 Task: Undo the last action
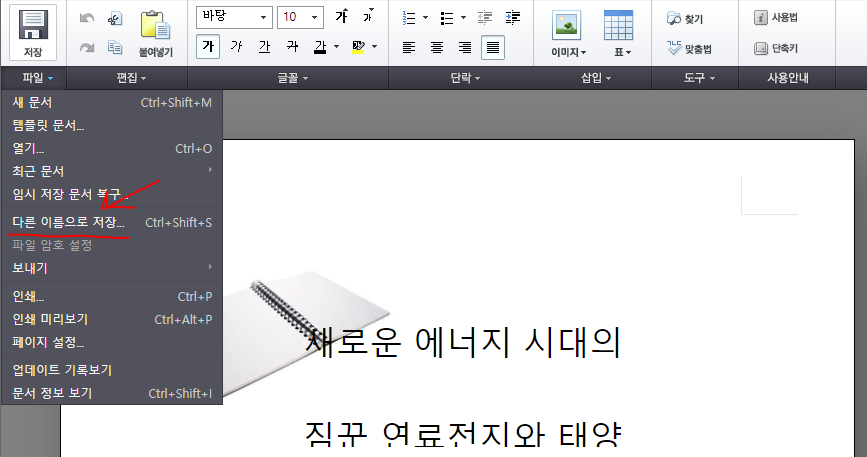[x=87, y=18]
